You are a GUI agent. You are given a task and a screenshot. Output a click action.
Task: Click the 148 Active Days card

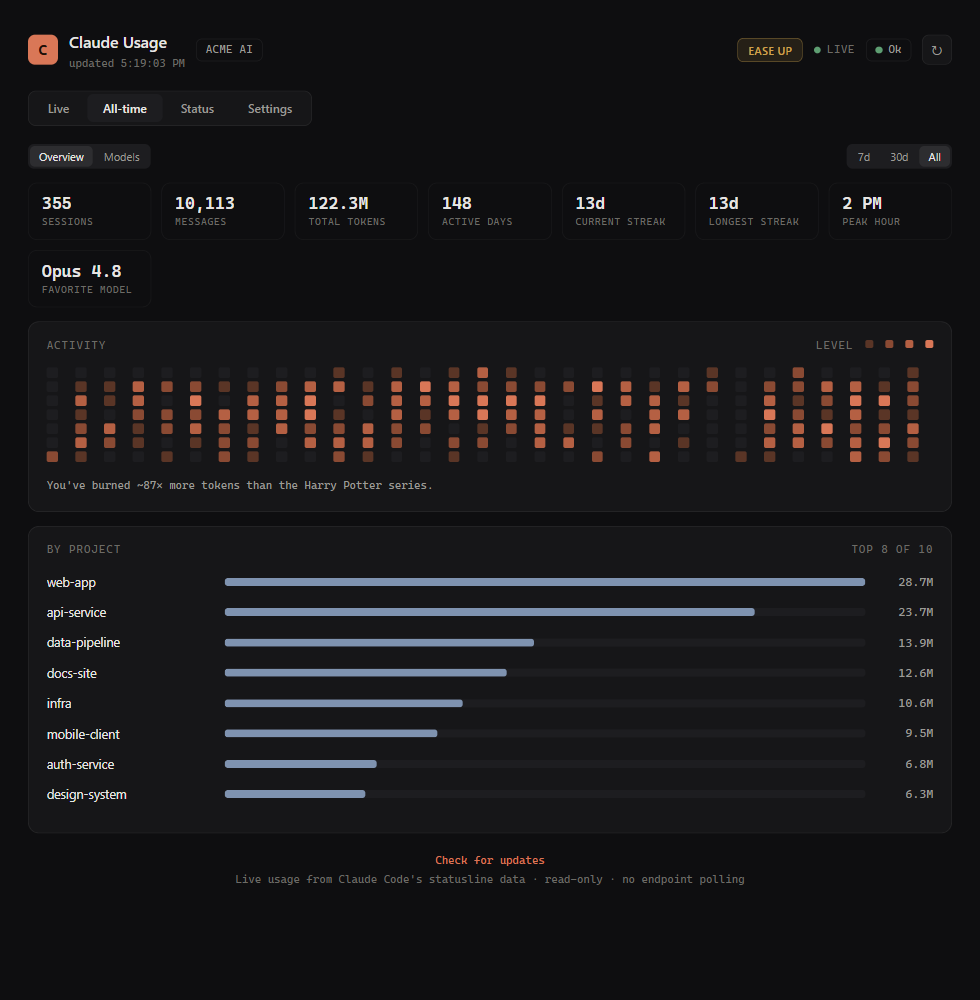pos(490,211)
